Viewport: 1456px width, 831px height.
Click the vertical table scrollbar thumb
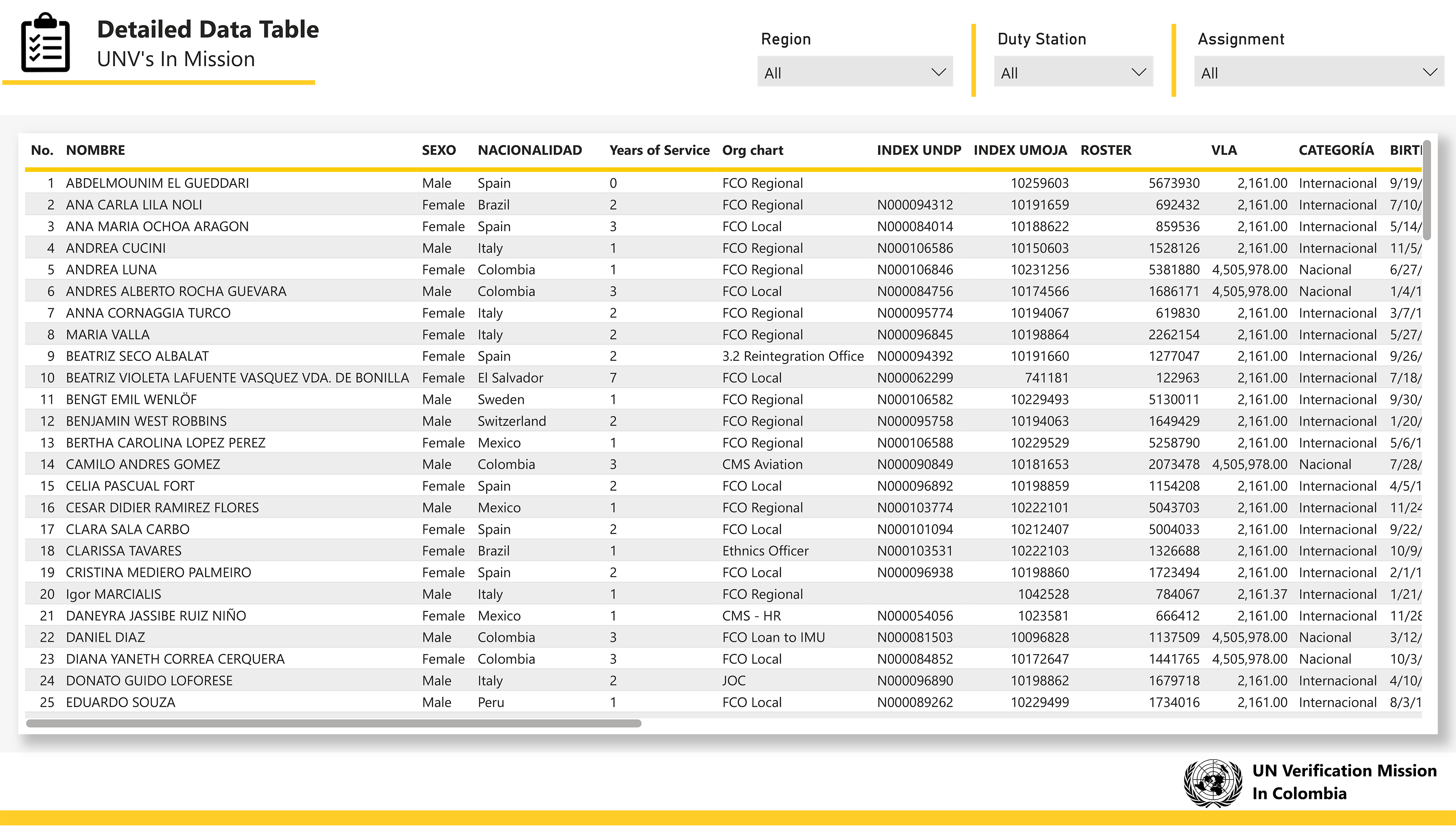tap(1427, 190)
